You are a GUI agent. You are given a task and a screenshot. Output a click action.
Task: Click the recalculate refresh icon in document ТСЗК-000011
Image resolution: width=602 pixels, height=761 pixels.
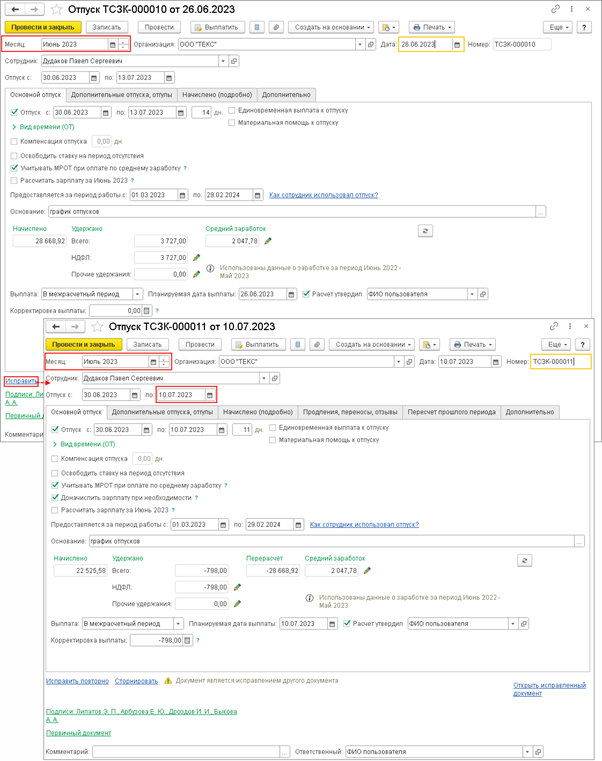[x=524, y=561]
